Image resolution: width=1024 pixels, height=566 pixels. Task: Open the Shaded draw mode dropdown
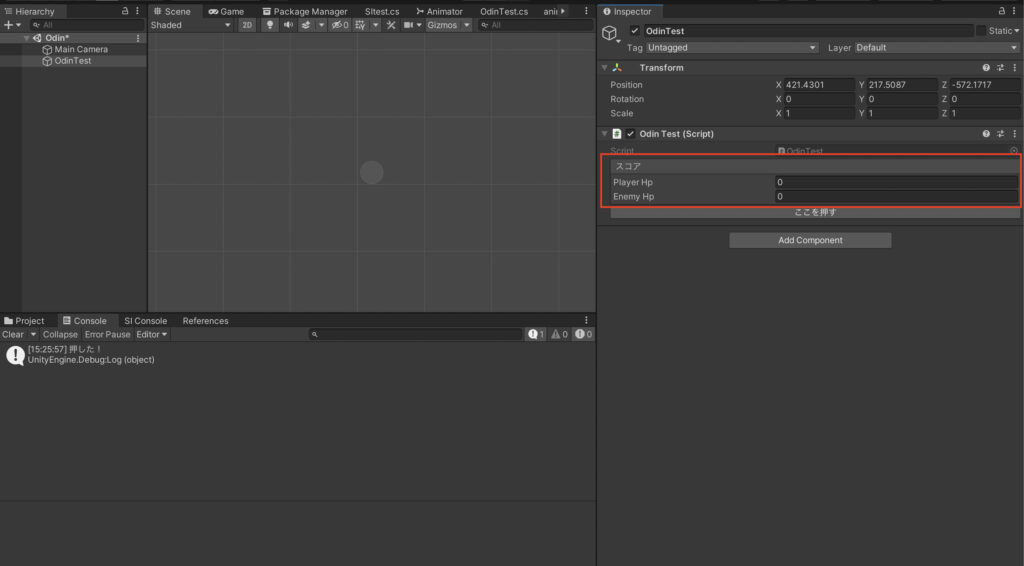click(191, 25)
